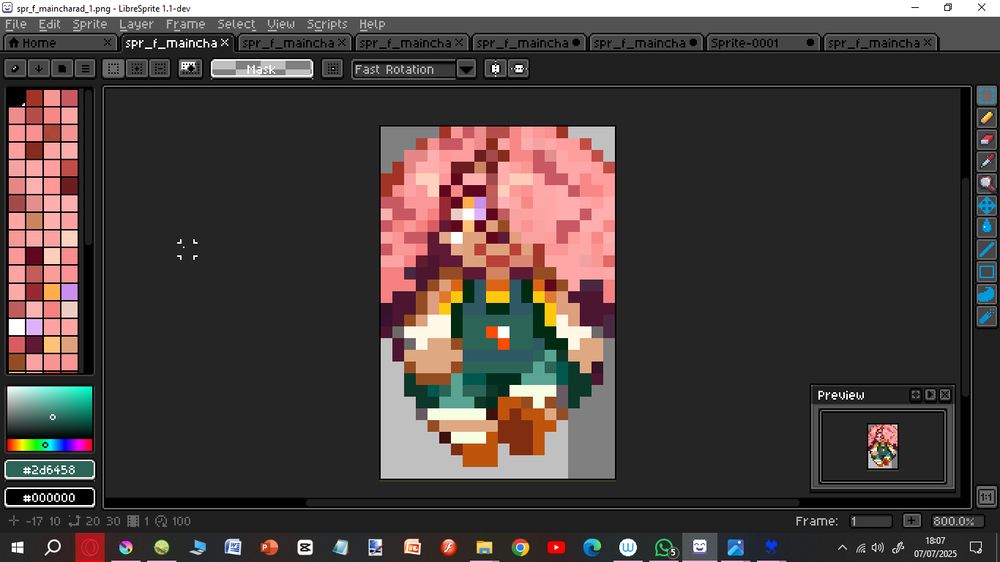The width and height of the screenshot is (1000, 562).
Task: Select the Blur jumble tool
Action: (x=986, y=316)
